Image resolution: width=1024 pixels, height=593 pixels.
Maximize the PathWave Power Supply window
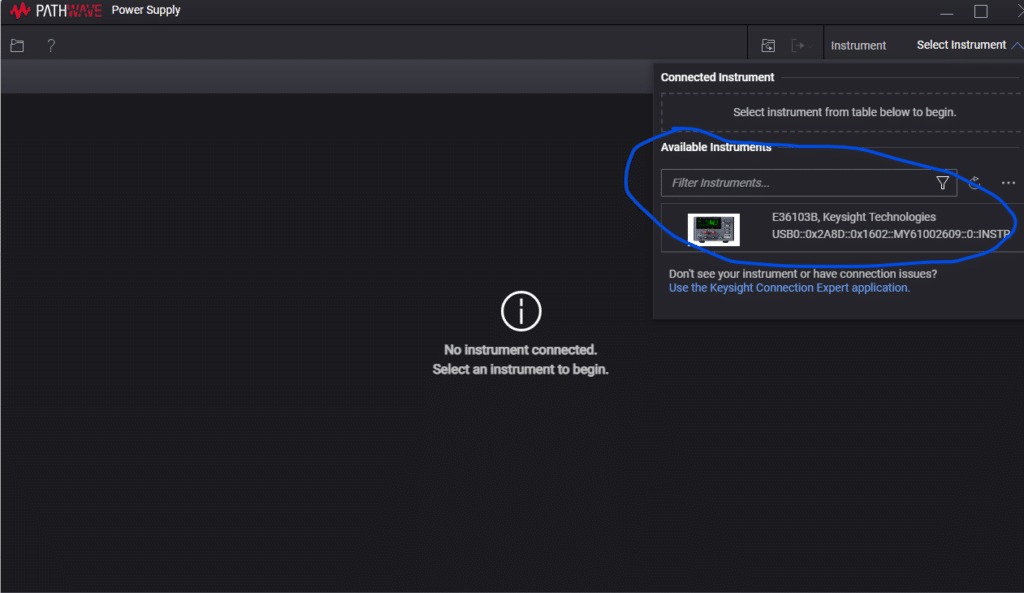point(981,12)
